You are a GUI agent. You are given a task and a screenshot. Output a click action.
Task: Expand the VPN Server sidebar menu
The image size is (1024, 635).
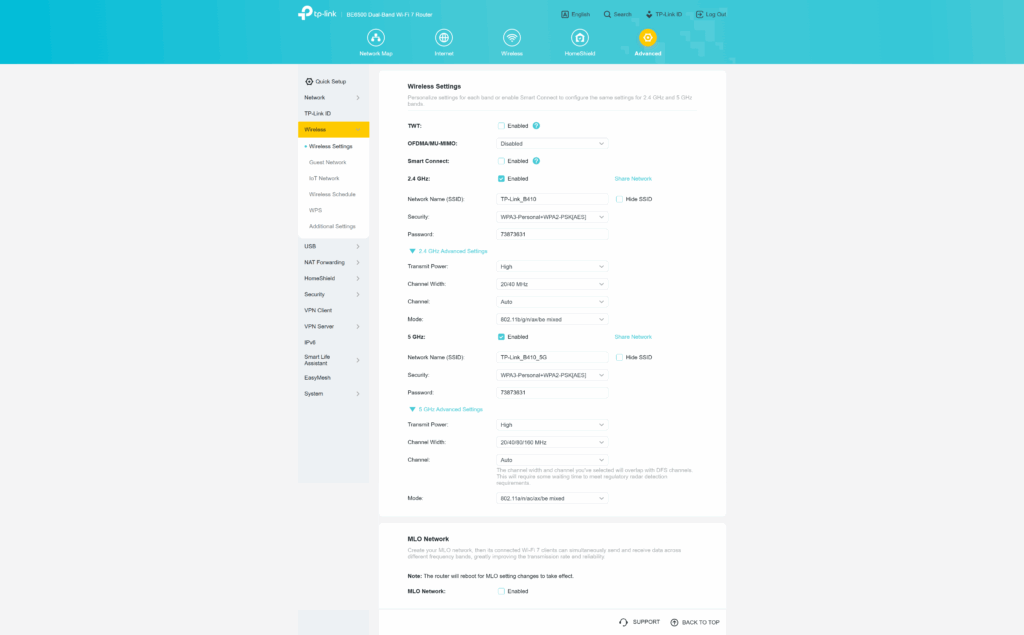click(333, 327)
